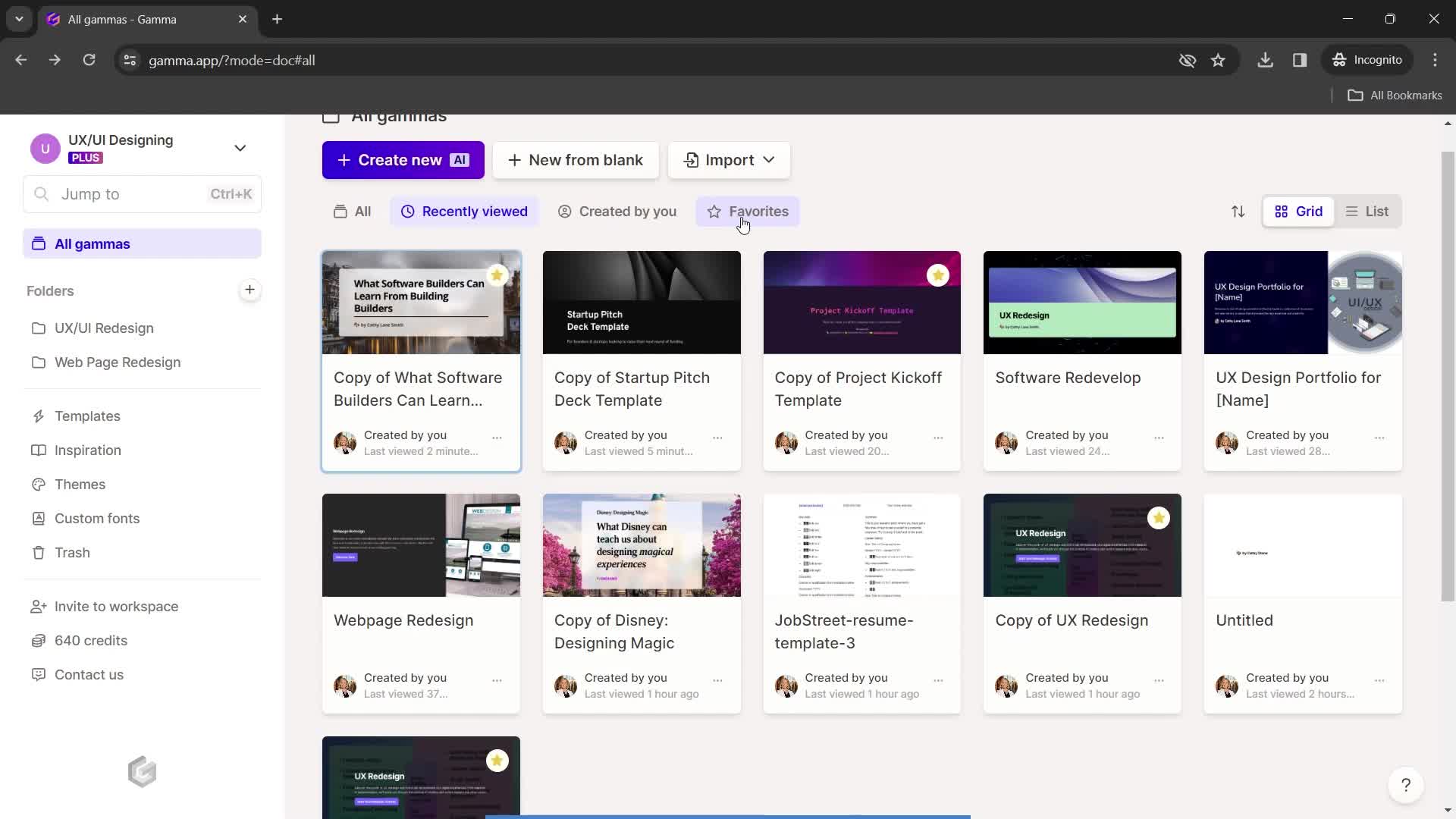The height and width of the screenshot is (819, 1456).
Task: Open more options for Untitled card
Action: pos(1379,680)
